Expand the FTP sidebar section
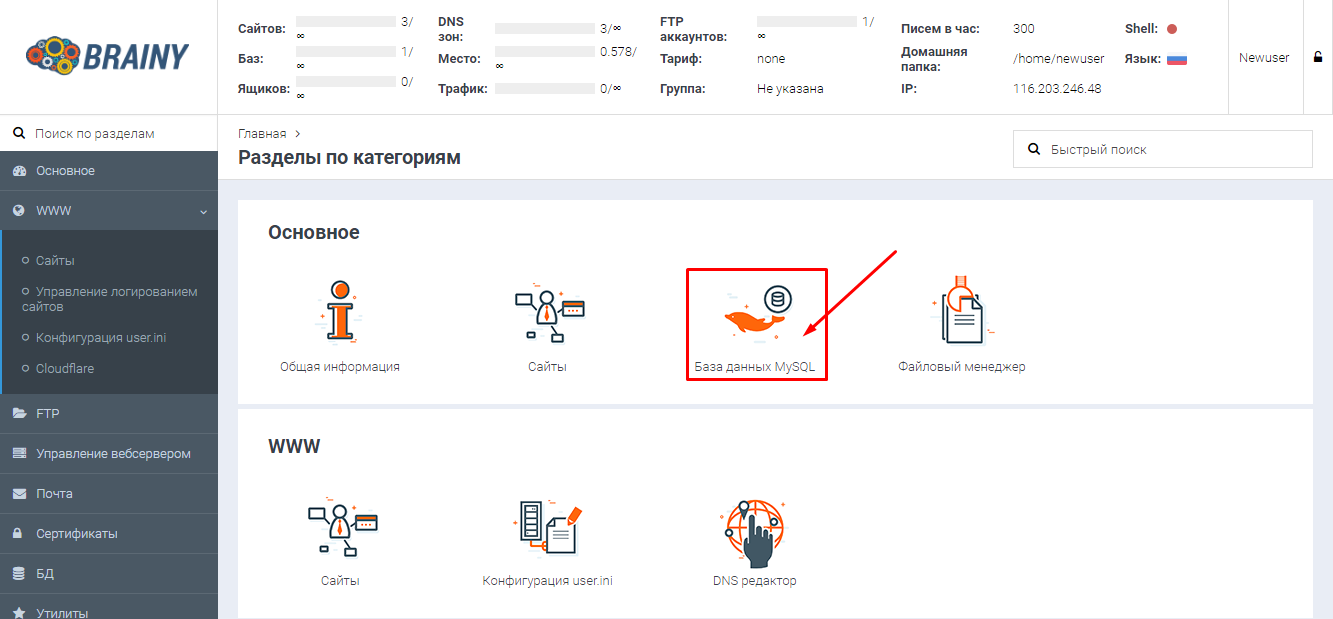Viewport: 1333px width, 619px height. click(x=108, y=413)
